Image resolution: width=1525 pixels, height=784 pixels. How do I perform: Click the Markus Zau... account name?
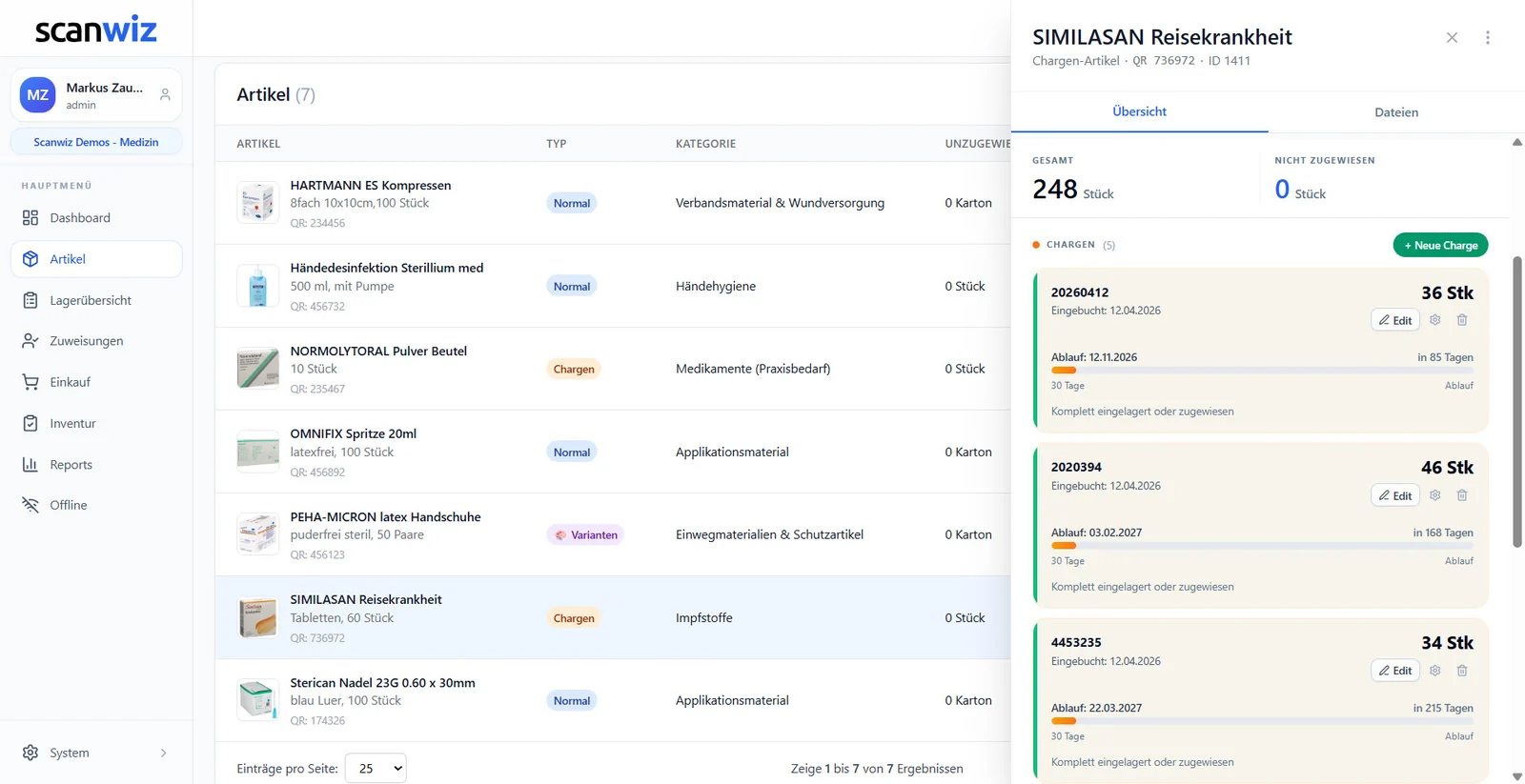point(105,88)
